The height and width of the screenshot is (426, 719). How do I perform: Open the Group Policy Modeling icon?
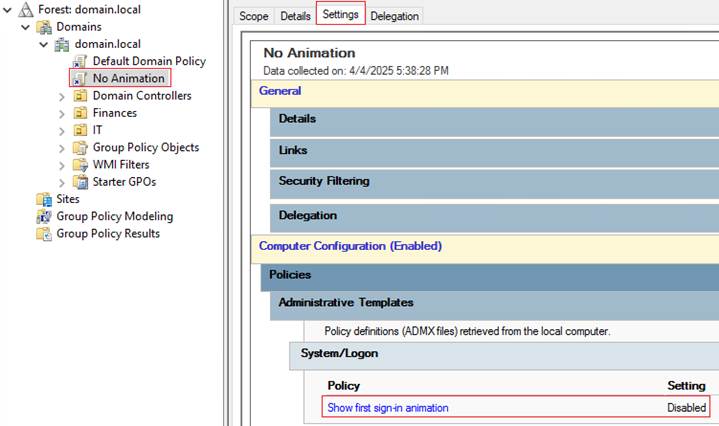[44, 216]
